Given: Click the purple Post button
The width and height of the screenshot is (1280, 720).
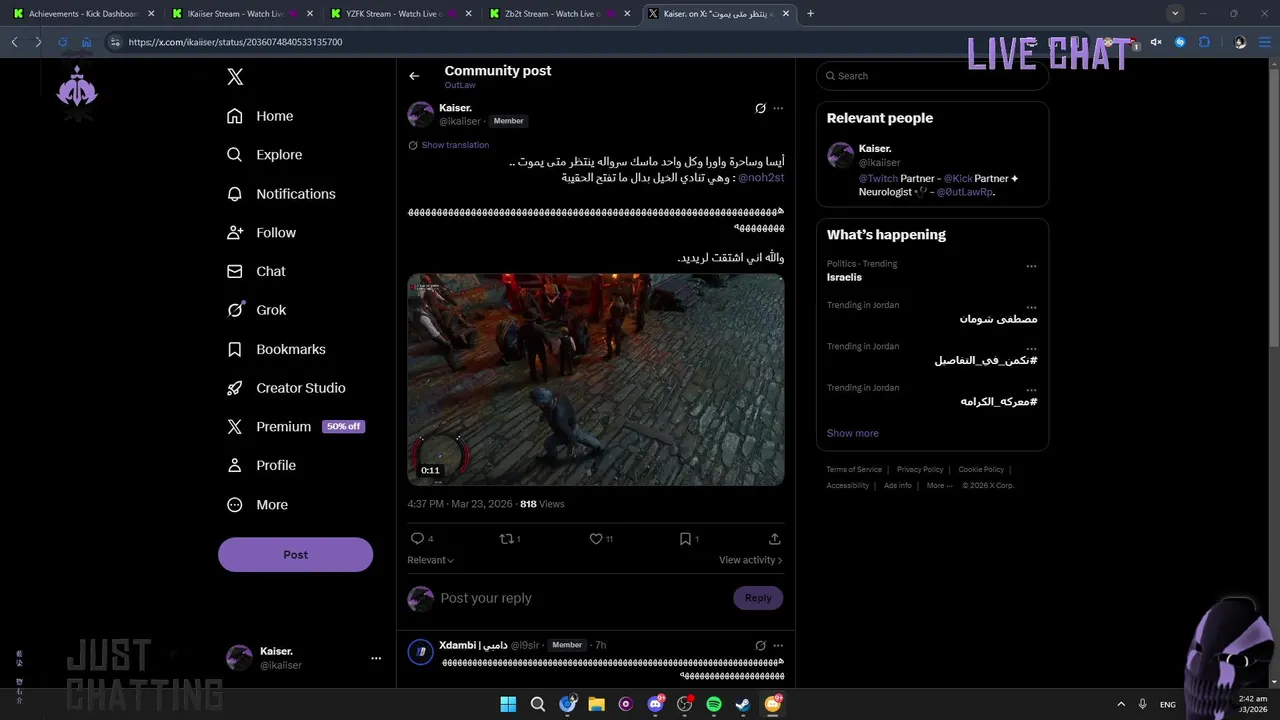Looking at the screenshot, I should point(295,554).
